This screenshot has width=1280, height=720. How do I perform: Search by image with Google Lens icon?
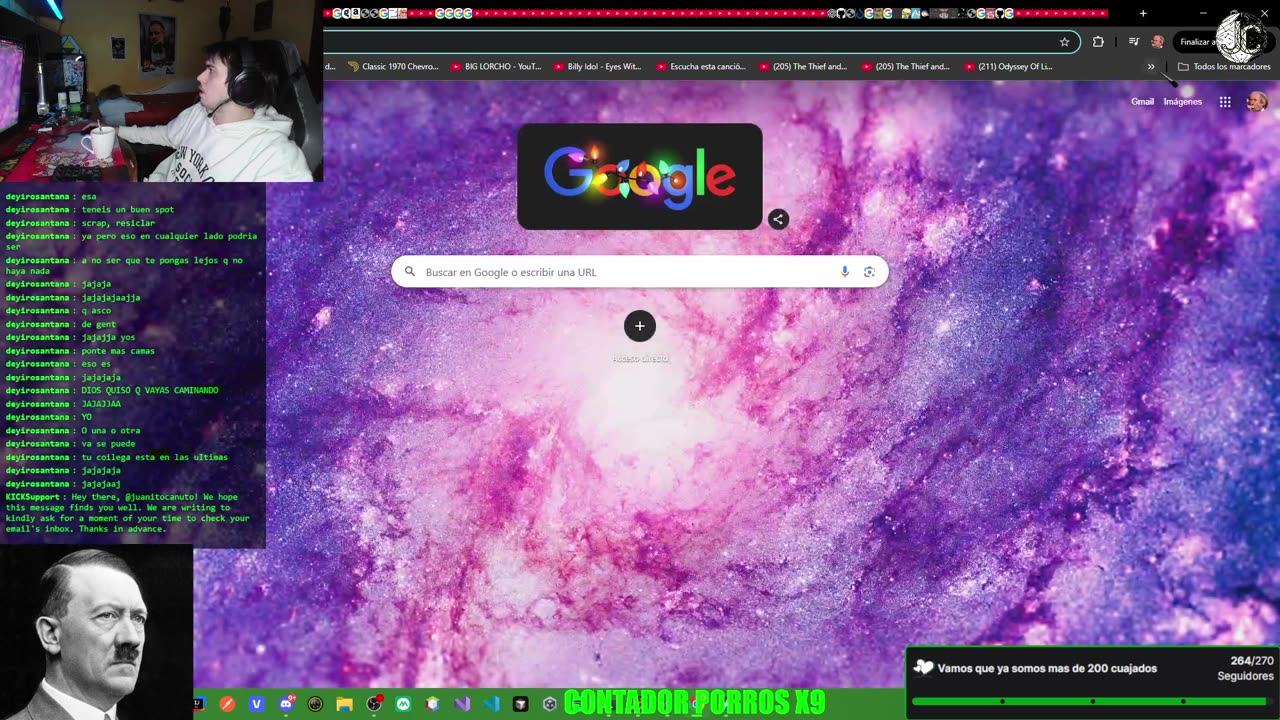869,272
